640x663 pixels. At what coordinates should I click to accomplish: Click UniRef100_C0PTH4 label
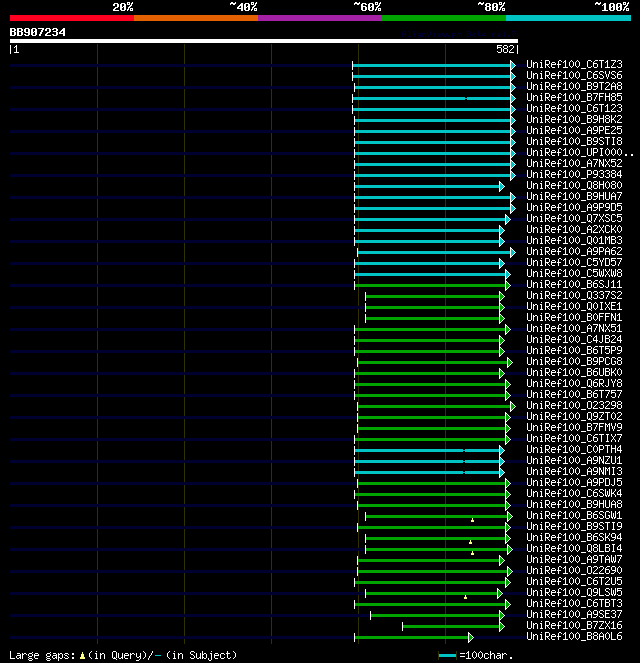click(574, 449)
